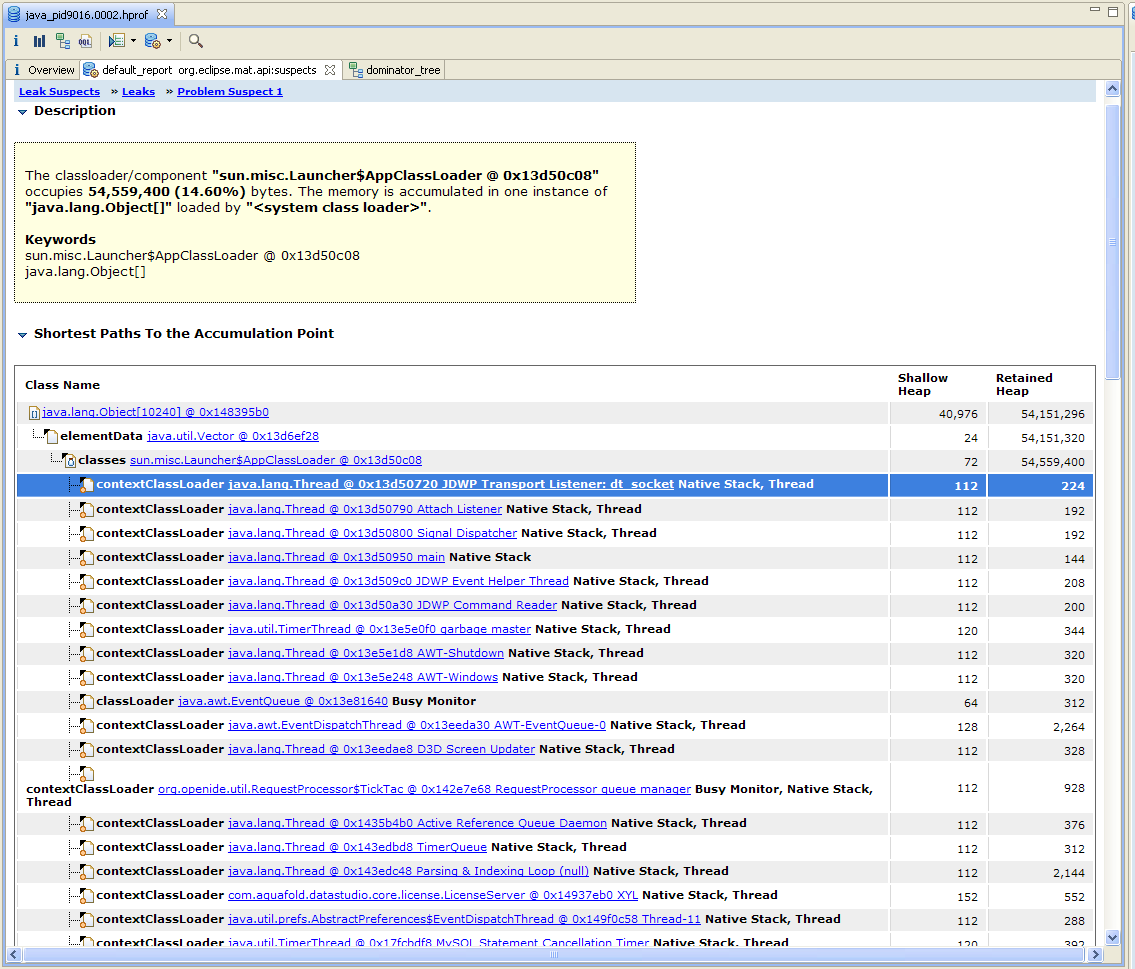Click thread icon in TimerQueue row
The image size is (1135, 969).
pyautogui.click(x=87, y=848)
